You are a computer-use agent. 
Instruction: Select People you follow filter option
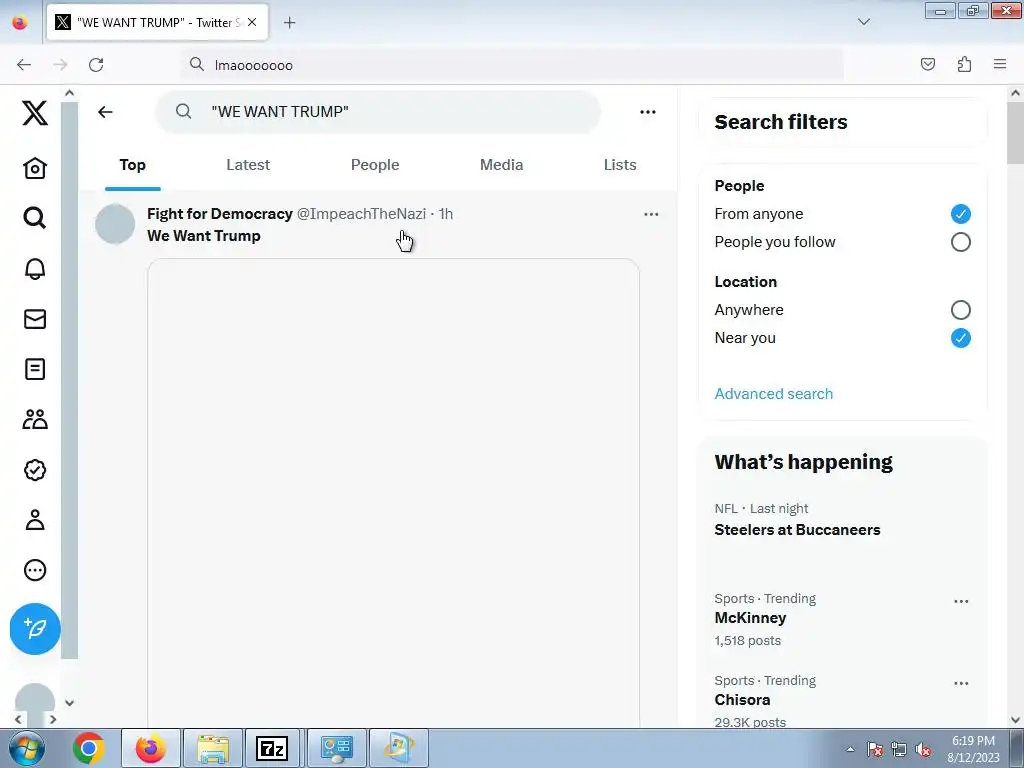point(960,242)
